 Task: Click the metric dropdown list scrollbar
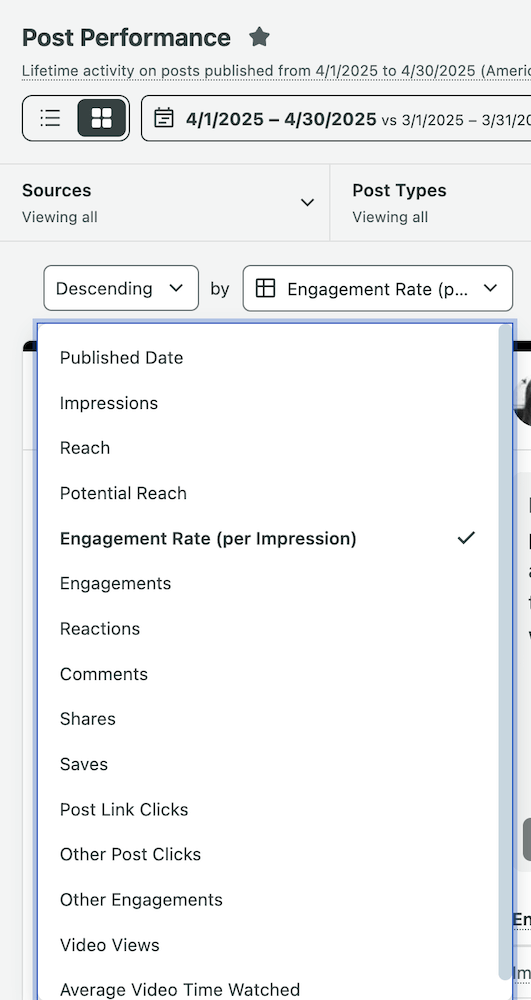(505, 652)
